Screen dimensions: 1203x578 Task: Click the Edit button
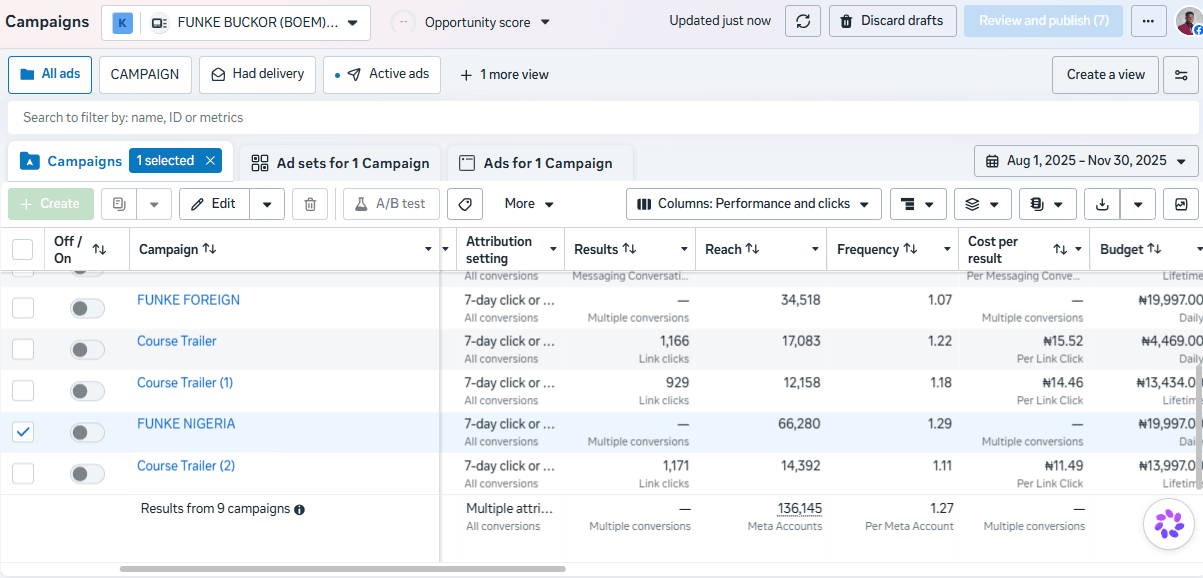tap(214, 204)
